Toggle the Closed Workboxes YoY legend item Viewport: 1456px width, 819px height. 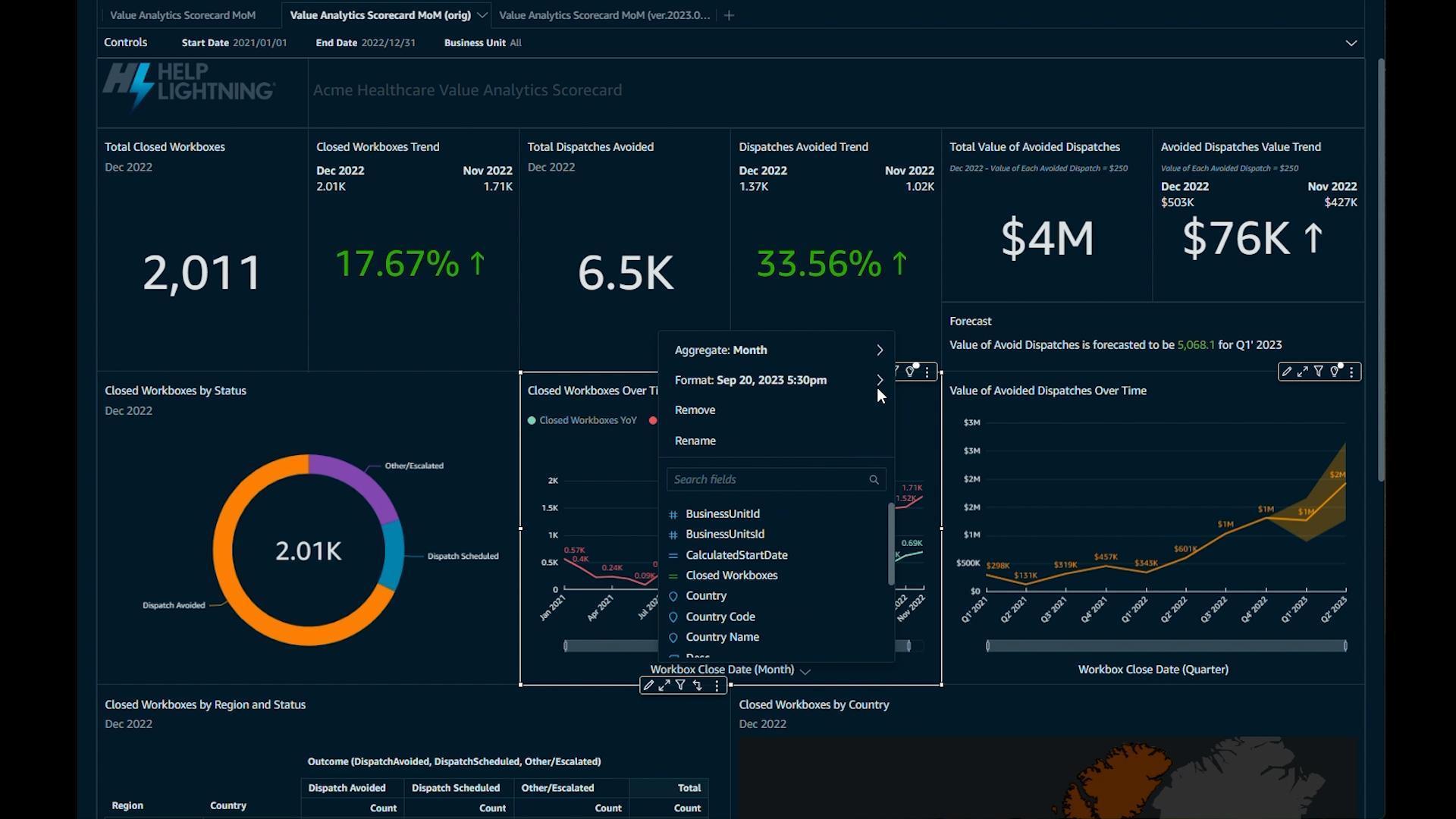(582, 420)
